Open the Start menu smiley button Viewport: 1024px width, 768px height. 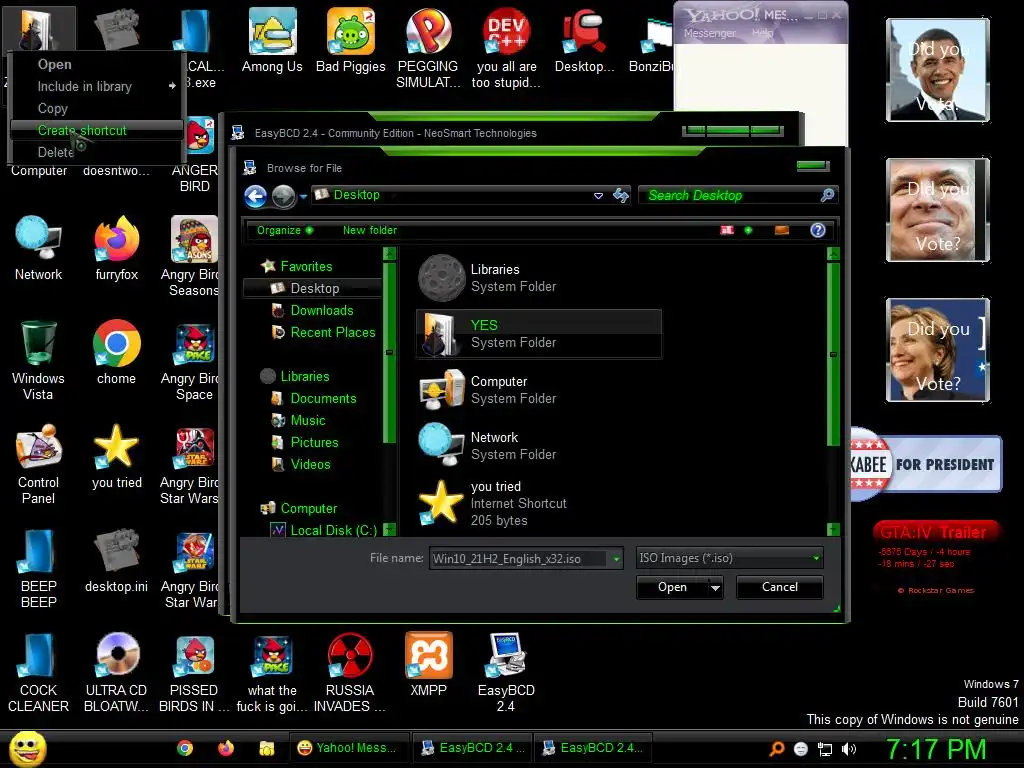[x=27, y=748]
